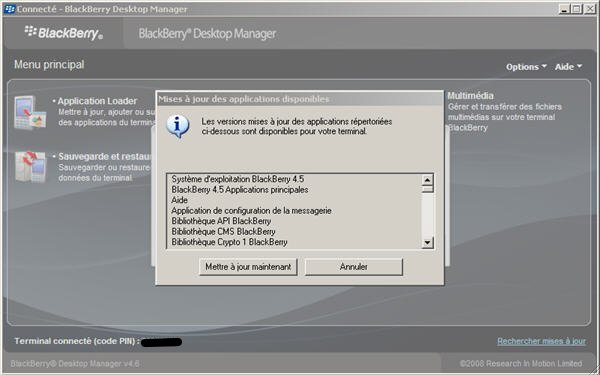Select the Aide list entry
Viewport: 600px width, 375px height.
[x=179, y=200]
